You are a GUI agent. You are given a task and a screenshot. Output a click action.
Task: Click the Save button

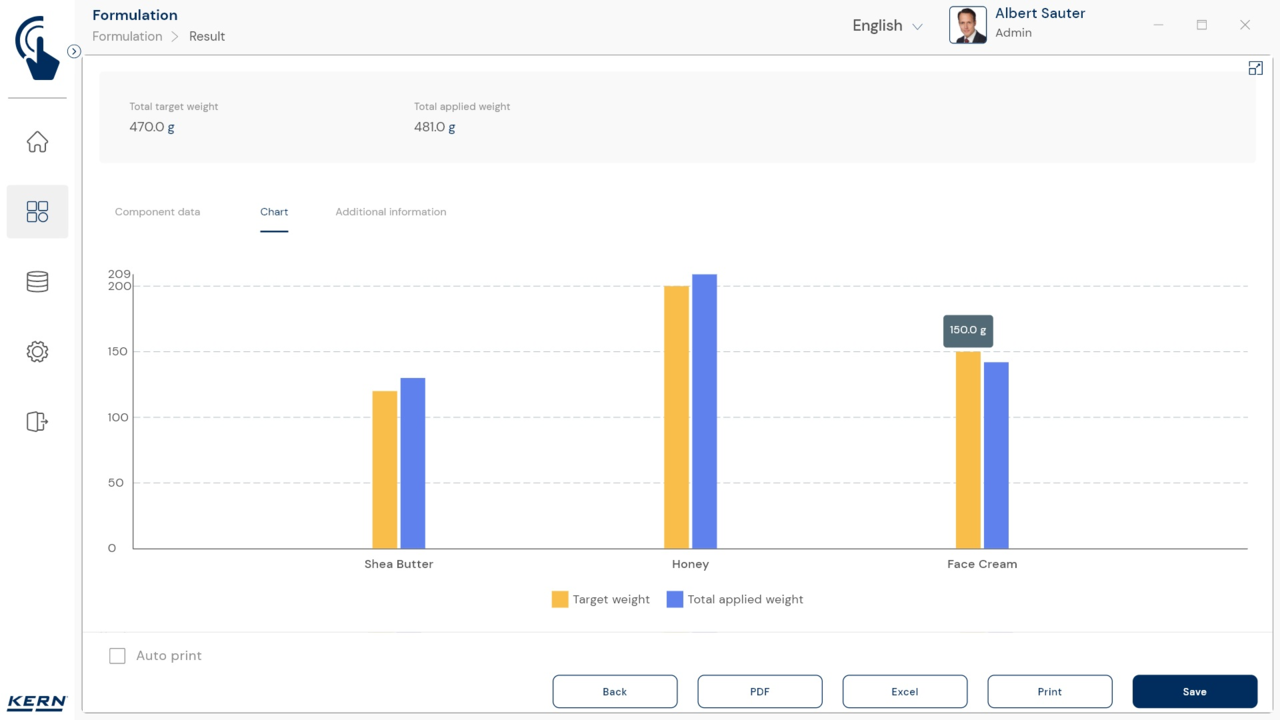pyautogui.click(x=1194, y=691)
